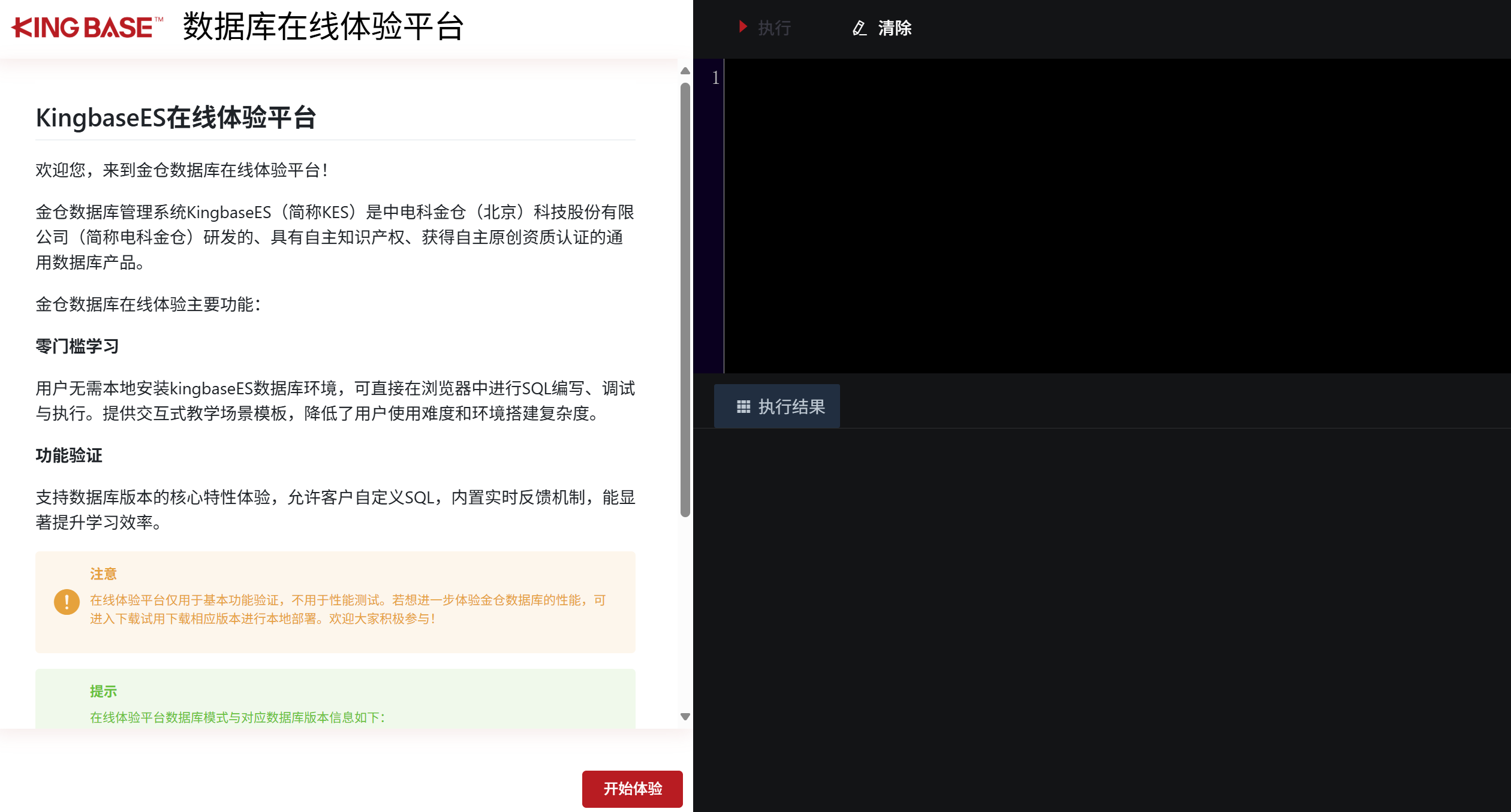The height and width of the screenshot is (812, 1511).
Task: Click the 清除 clear button
Action: pyautogui.click(x=895, y=28)
